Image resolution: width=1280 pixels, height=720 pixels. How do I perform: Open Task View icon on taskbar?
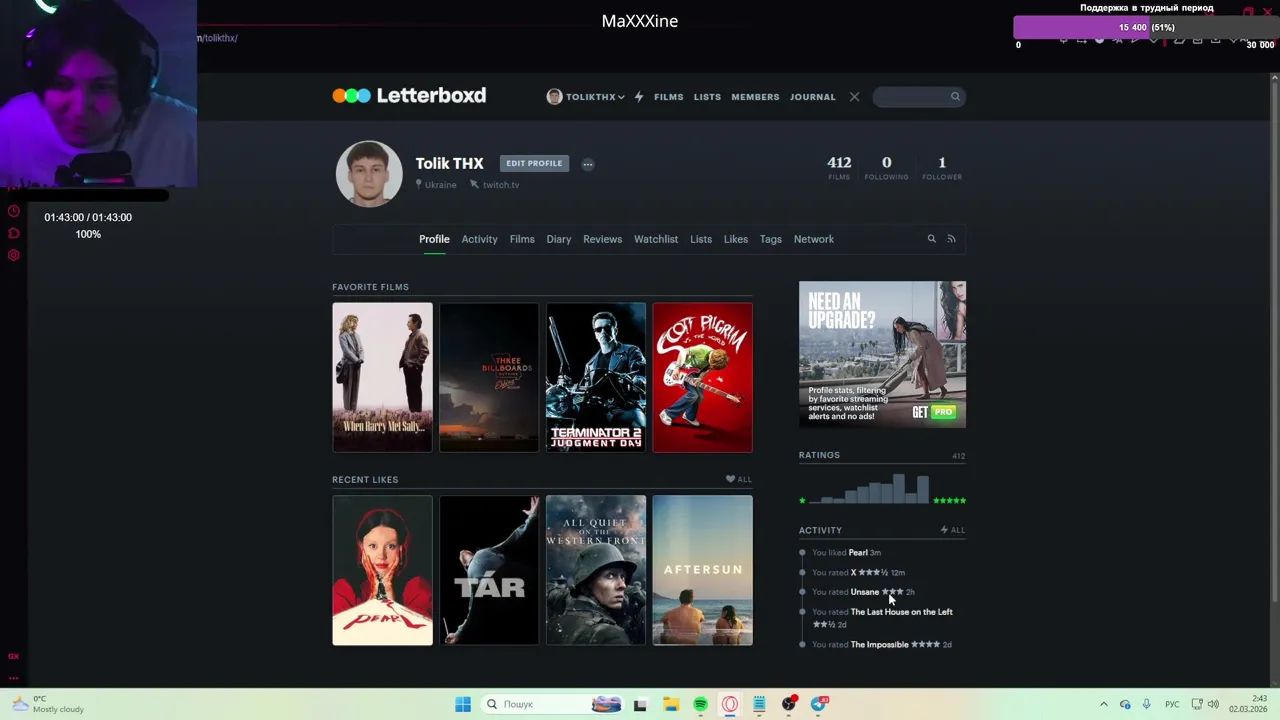[640, 704]
